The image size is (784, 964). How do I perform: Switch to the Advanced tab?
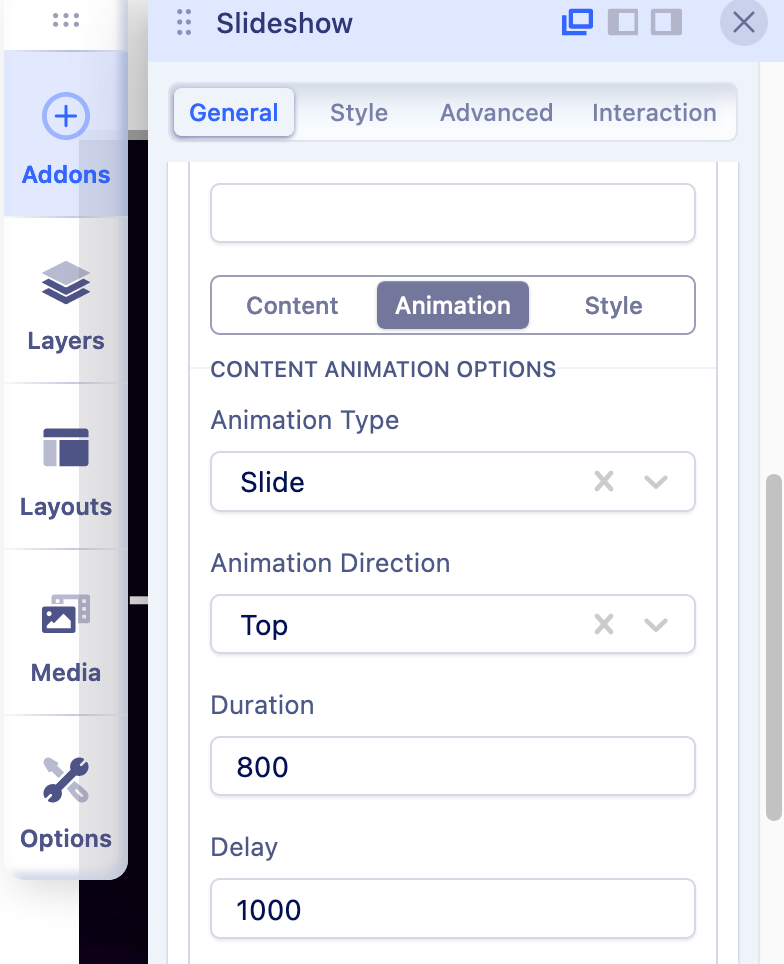coord(496,113)
